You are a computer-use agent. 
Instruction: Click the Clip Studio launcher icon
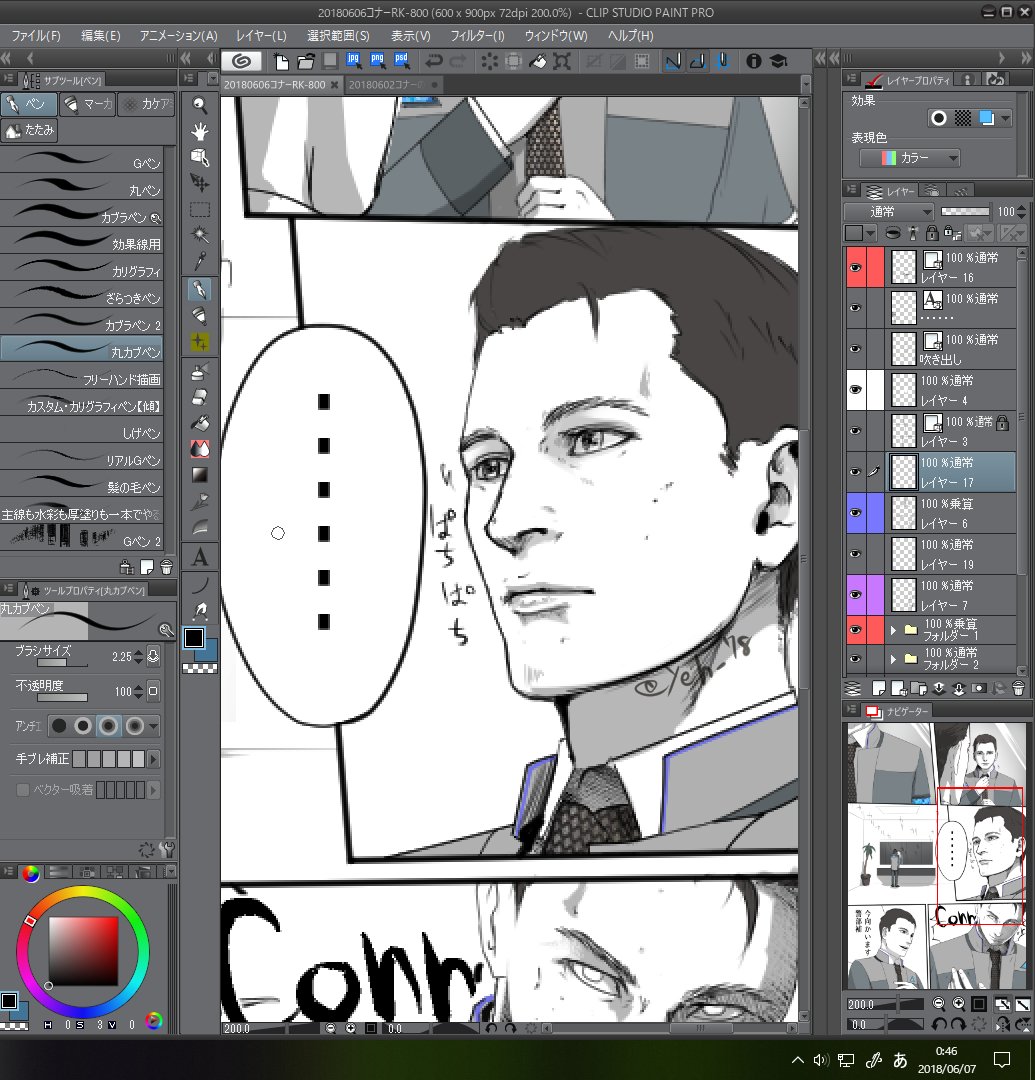click(x=241, y=61)
